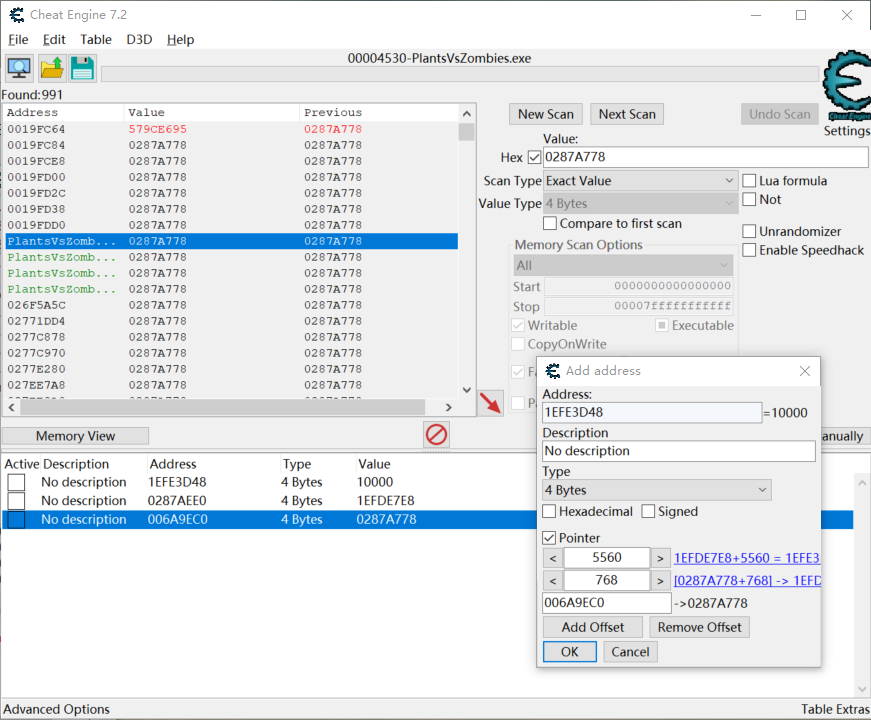The image size is (871, 720).
Task: Open the memory region All dropdown
Action: tap(623, 266)
